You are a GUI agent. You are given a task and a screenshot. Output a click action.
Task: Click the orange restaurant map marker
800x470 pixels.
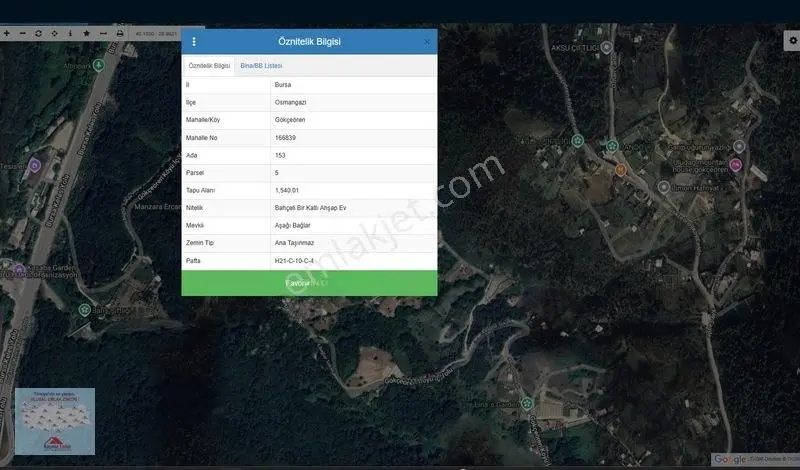coord(620,170)
